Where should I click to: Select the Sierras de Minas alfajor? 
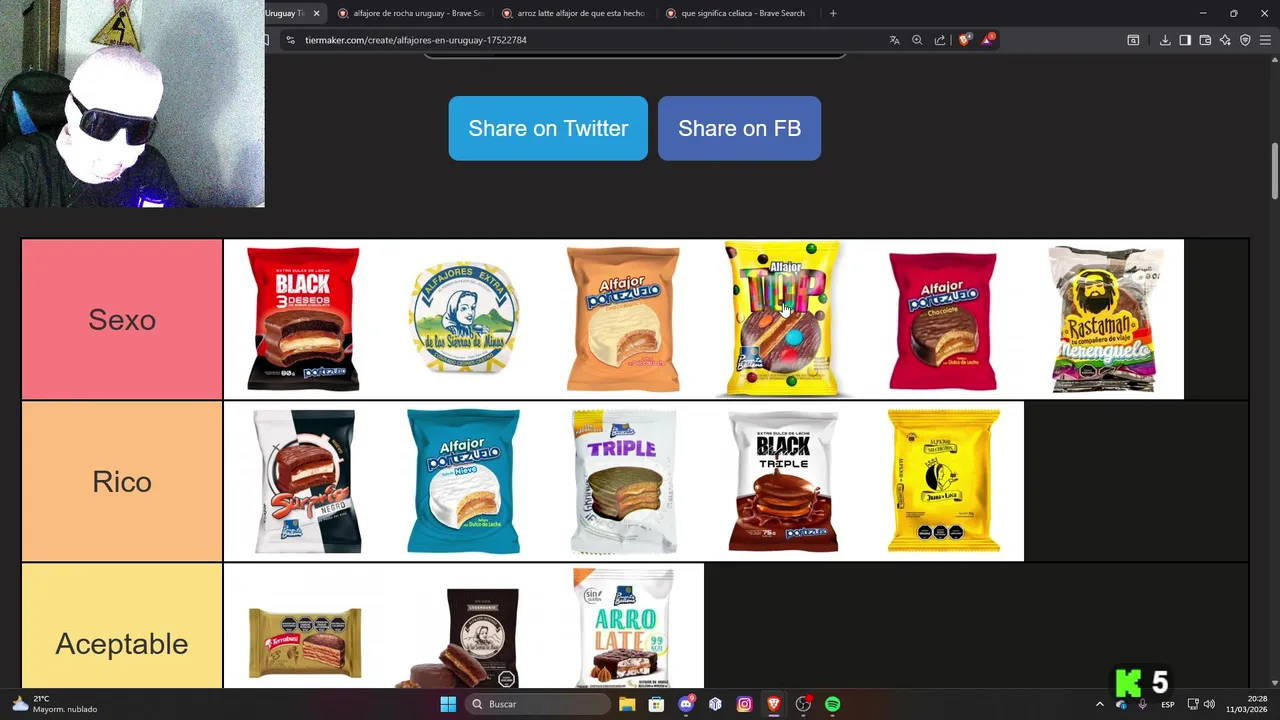pos(463,319)
